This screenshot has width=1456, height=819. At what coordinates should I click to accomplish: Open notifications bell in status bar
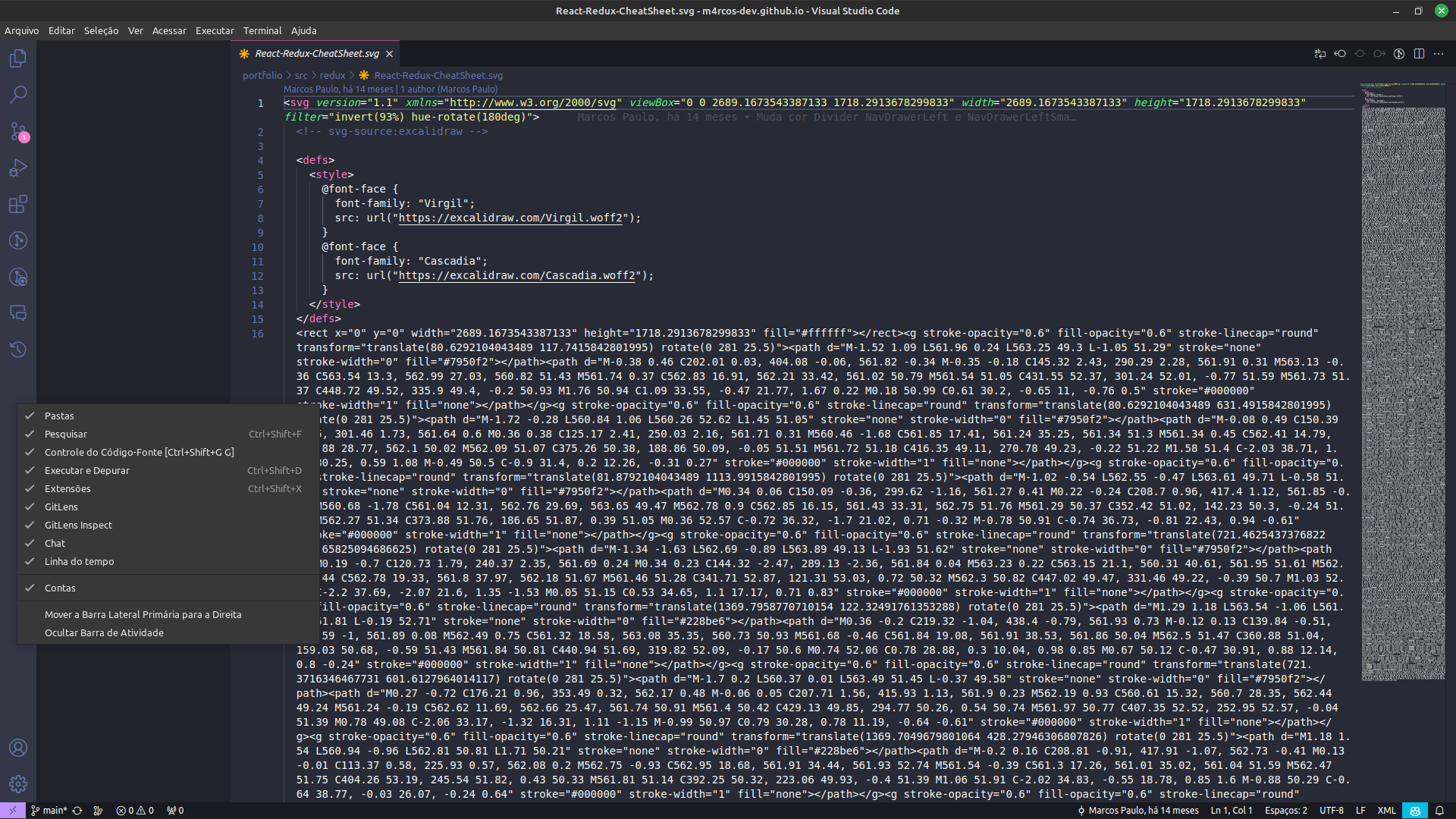pyautogui.click(x=1439, y=811)
